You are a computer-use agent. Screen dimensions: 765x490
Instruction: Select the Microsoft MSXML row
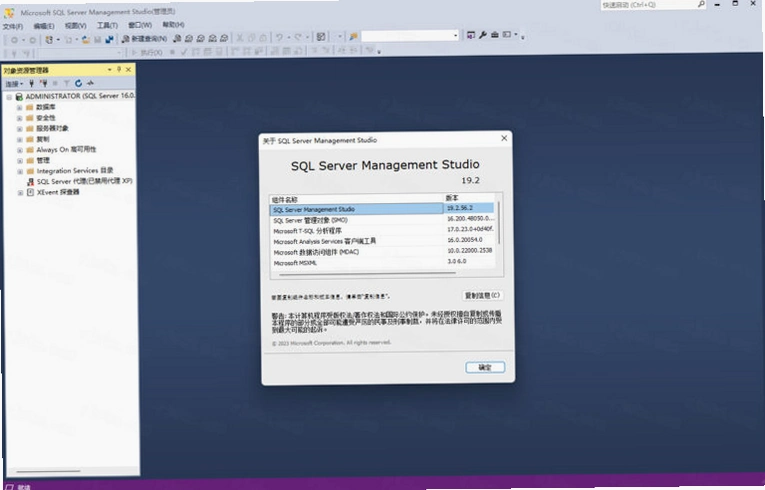pos(382,263)
